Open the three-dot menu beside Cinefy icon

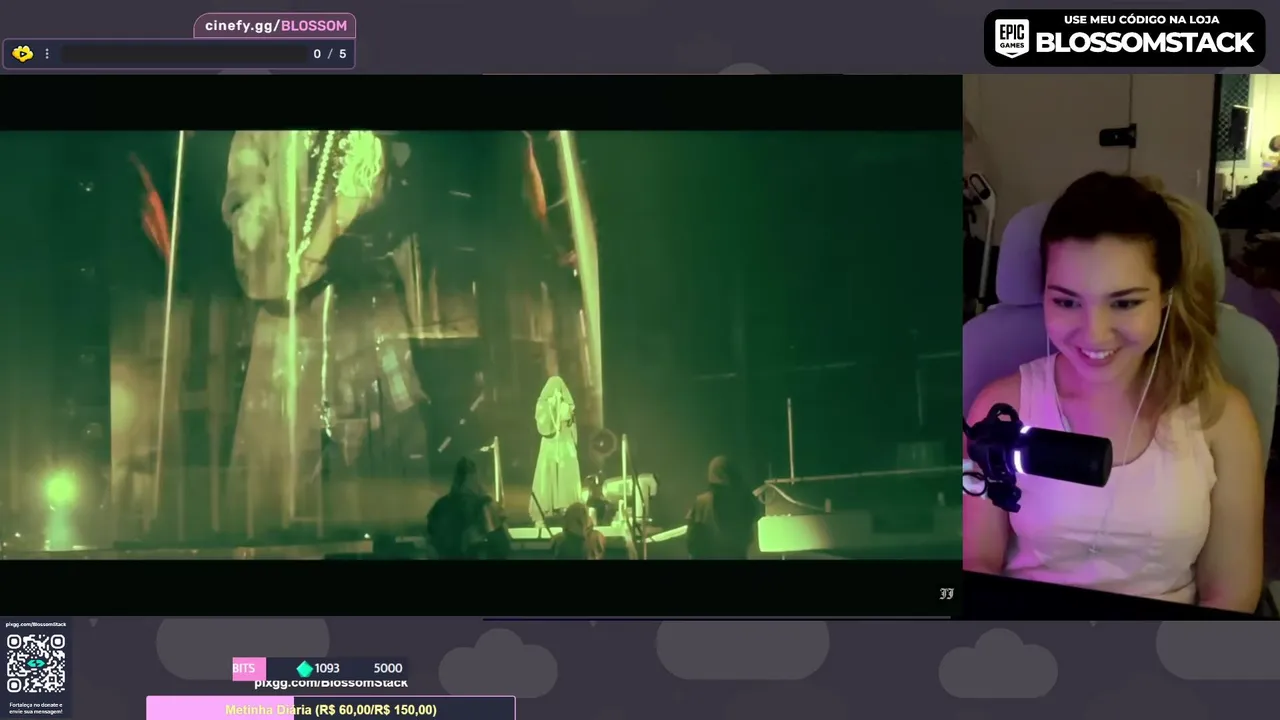(46, 54)
